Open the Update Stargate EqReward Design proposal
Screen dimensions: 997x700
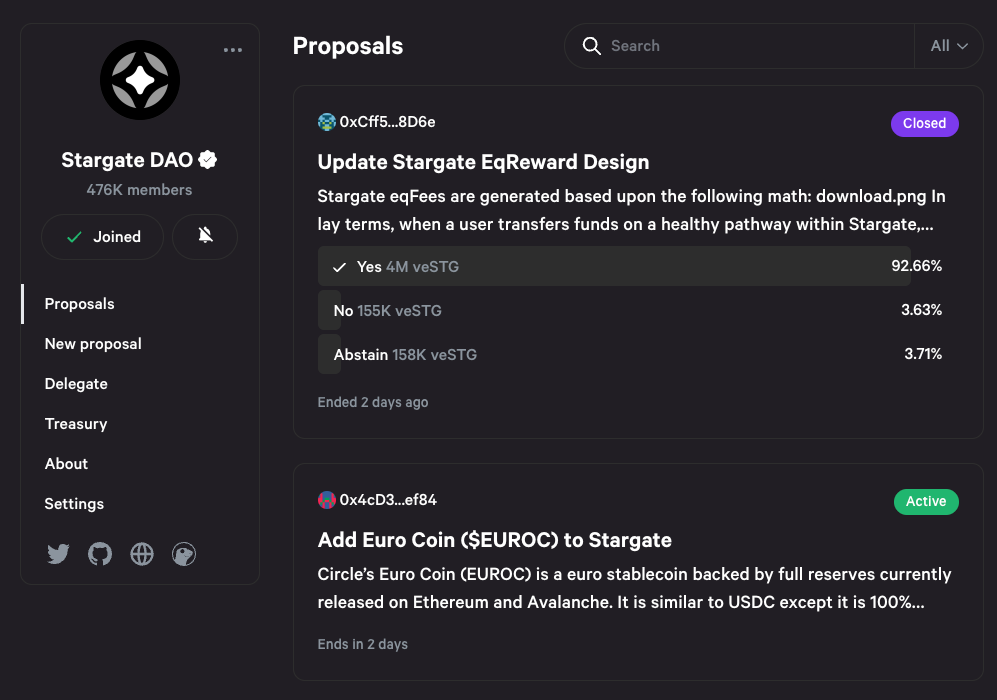tap(483, 162)
